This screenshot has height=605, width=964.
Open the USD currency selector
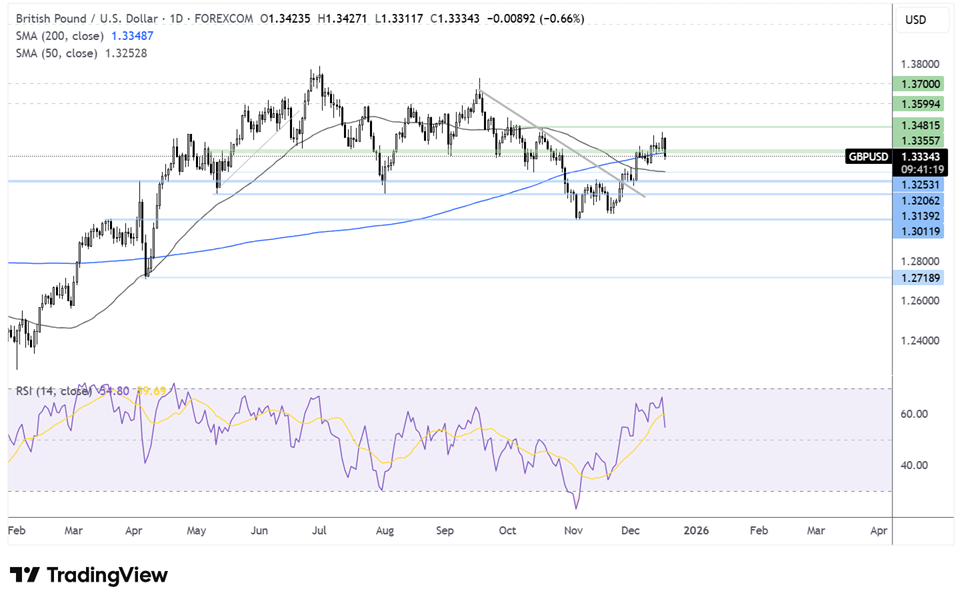pyautogui.click(x=914, y=19)
